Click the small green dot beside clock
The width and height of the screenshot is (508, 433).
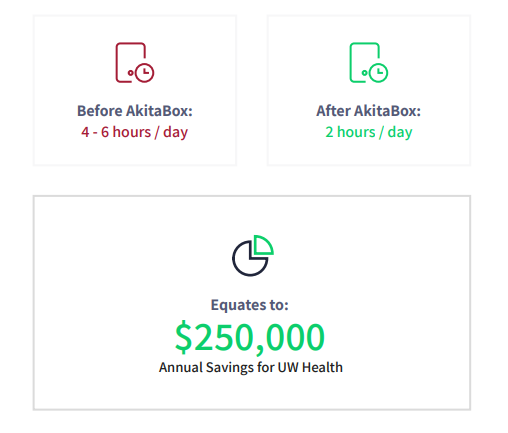click(364, 73)
